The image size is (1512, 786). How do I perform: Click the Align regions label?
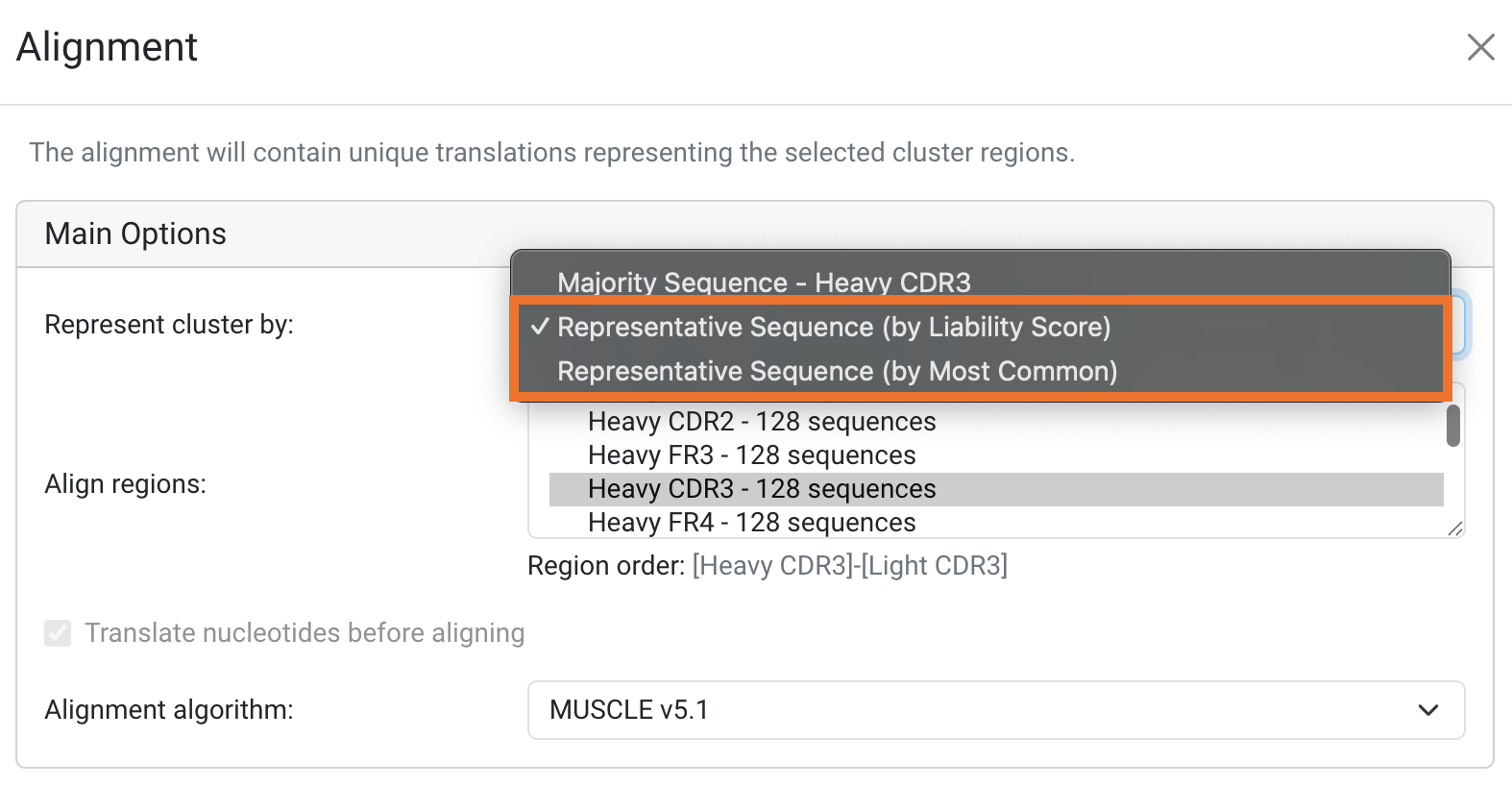click(x=125, y=484)
